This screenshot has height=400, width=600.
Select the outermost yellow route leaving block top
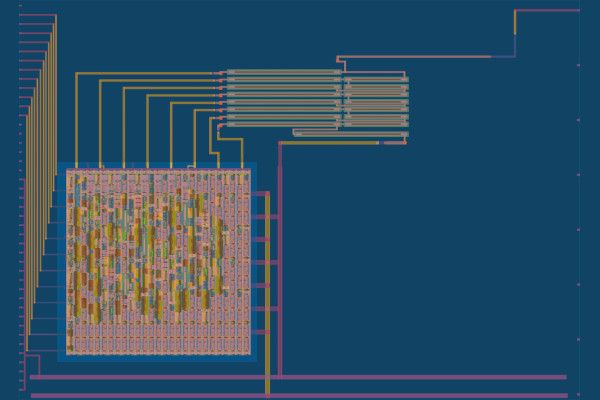point(78,120)
